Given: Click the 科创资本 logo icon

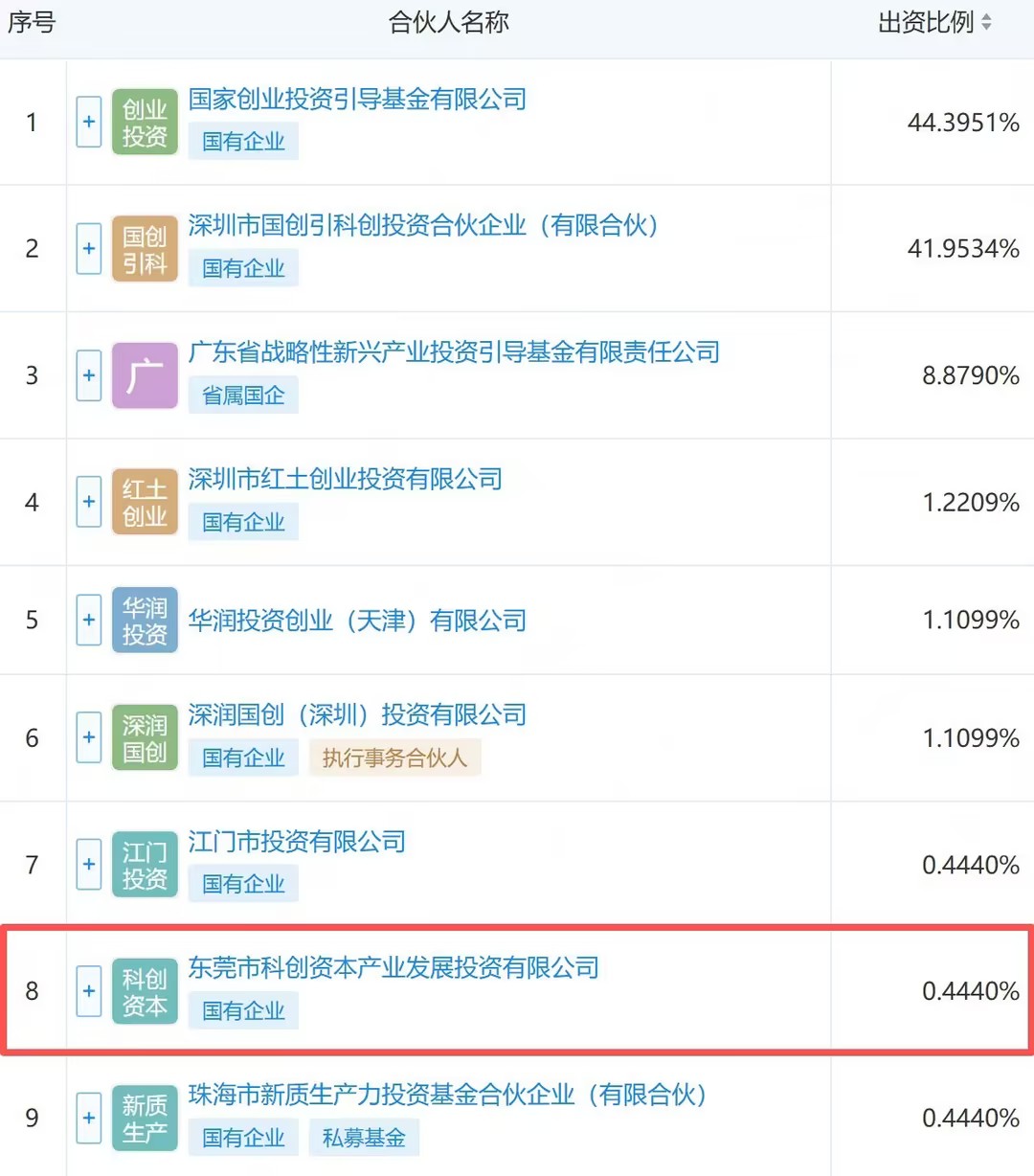Looking at the screenshot, I should click(x=145, y=991).
